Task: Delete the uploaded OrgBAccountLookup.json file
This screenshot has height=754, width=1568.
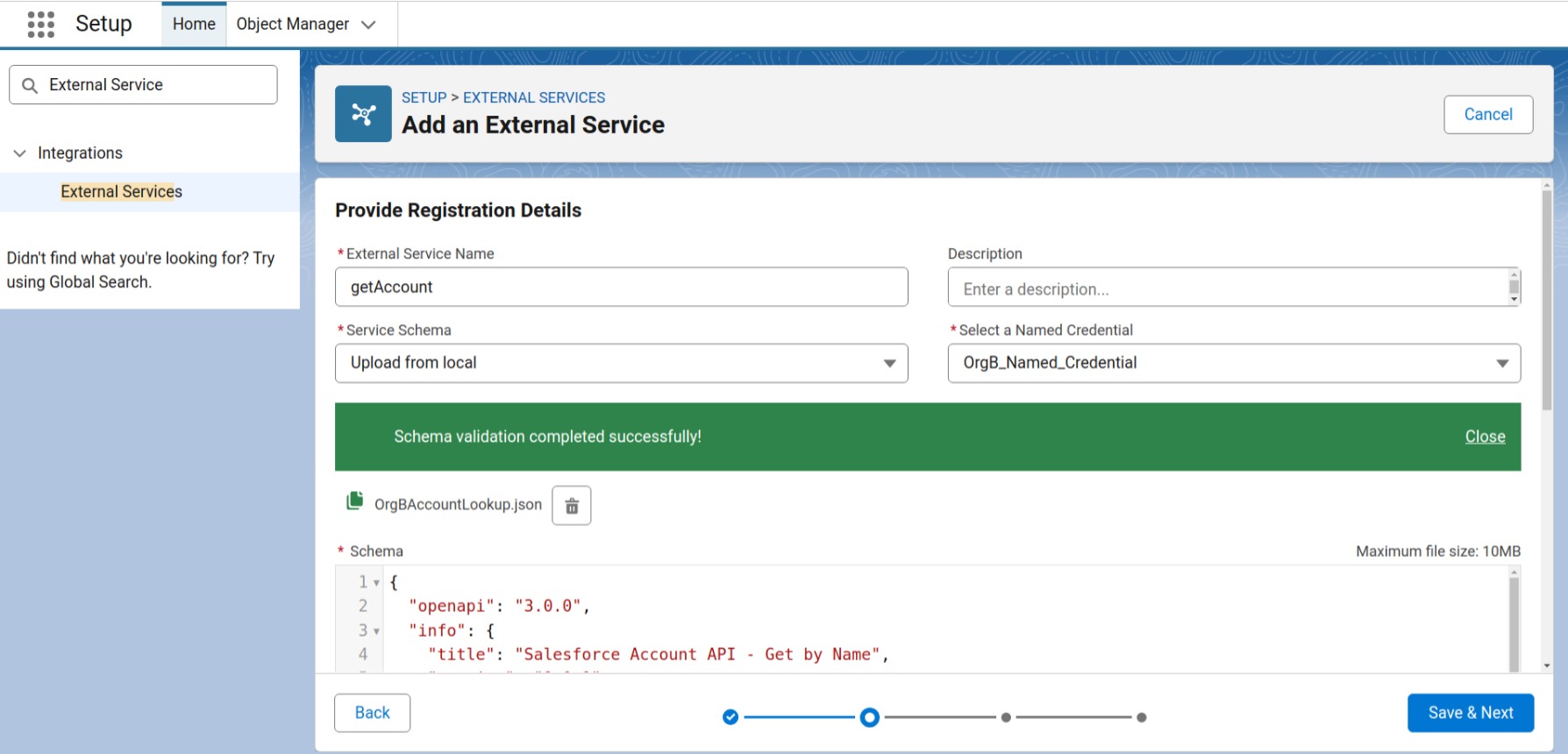Action: pos(571,506)
